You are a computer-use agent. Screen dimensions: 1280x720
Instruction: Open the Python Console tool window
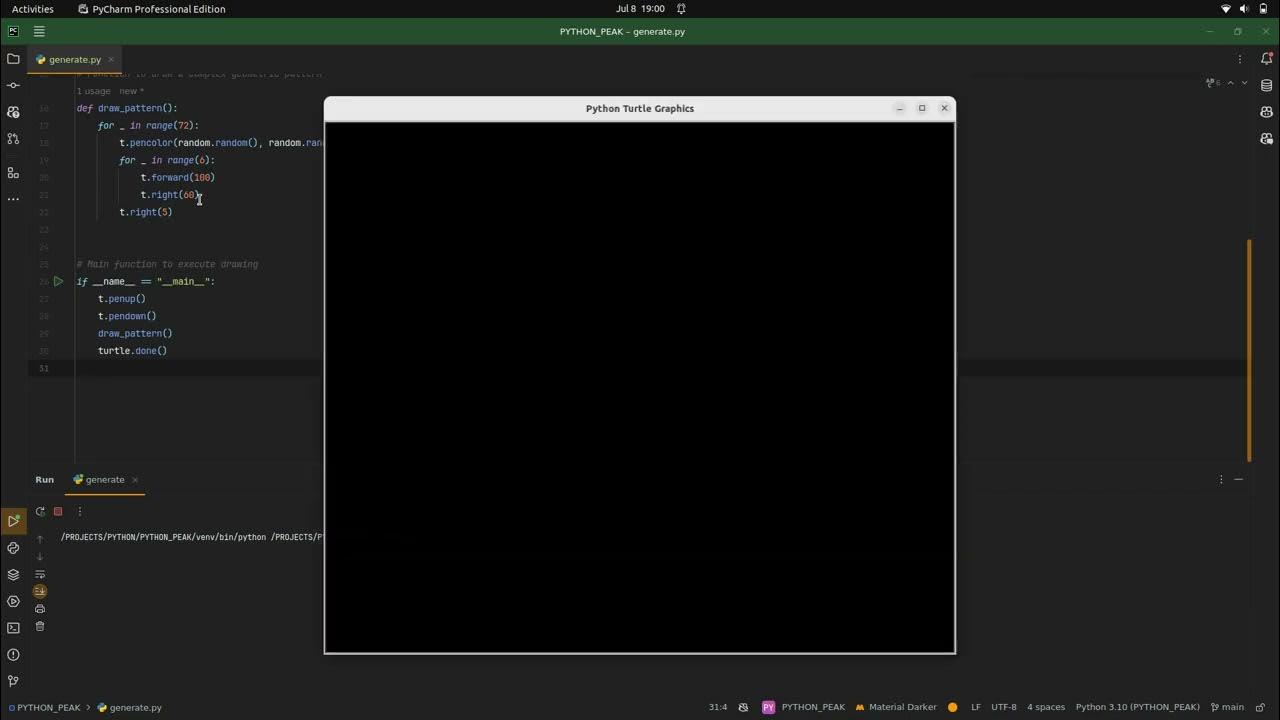click(x=13, y=548)
